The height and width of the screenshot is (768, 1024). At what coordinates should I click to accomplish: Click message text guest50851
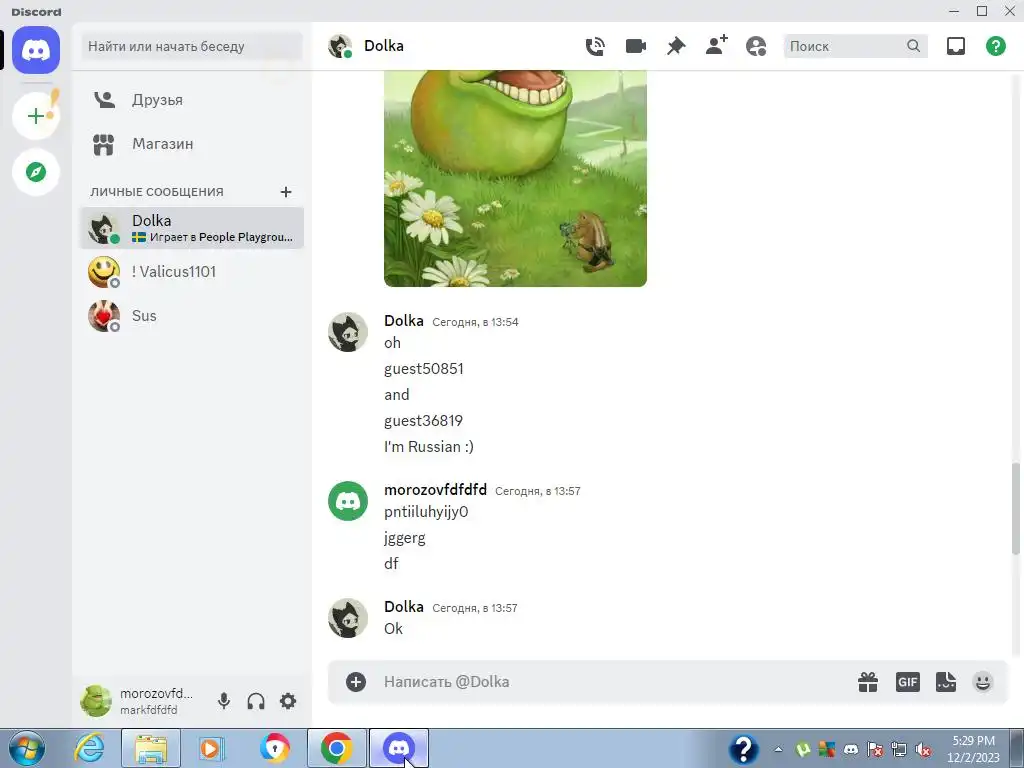pyautogui.click(x=424, y=369)
